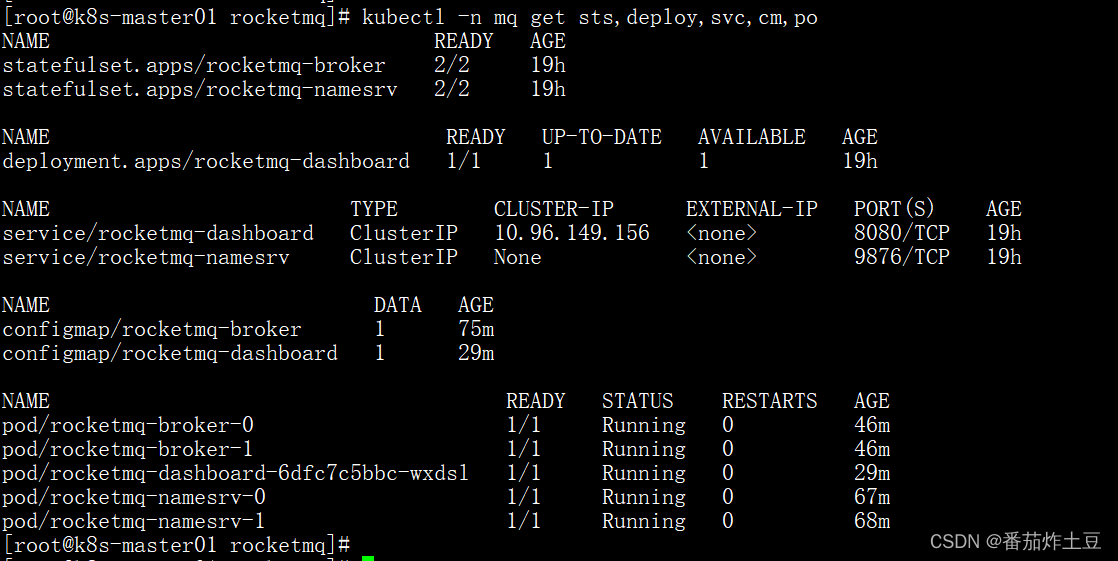Select pod/rocketmq-namesrv-1 name
The image size is (1118, 561).
[x=133, y=521]
